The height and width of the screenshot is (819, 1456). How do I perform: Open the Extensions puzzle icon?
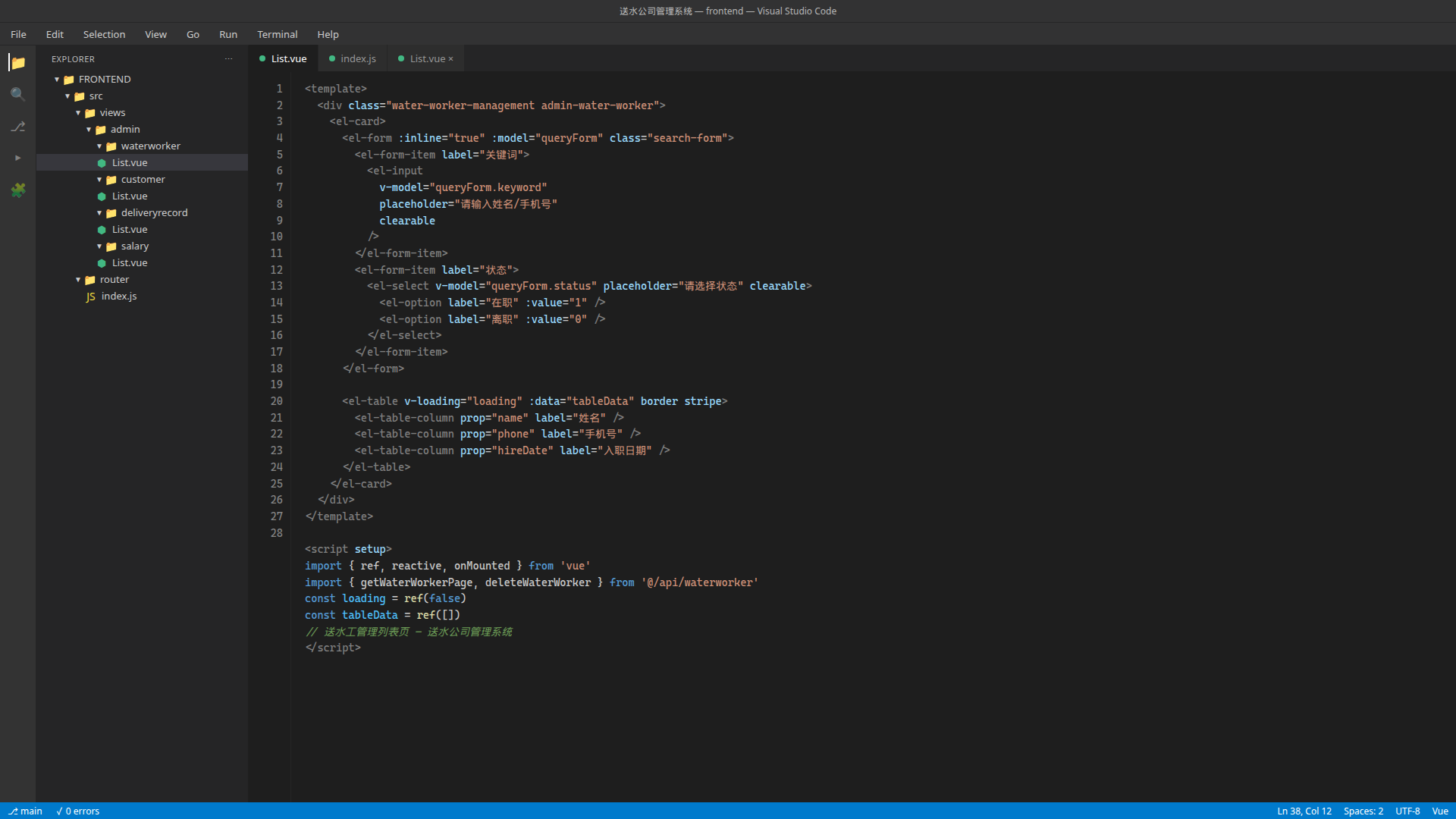(x=18, y=190)
